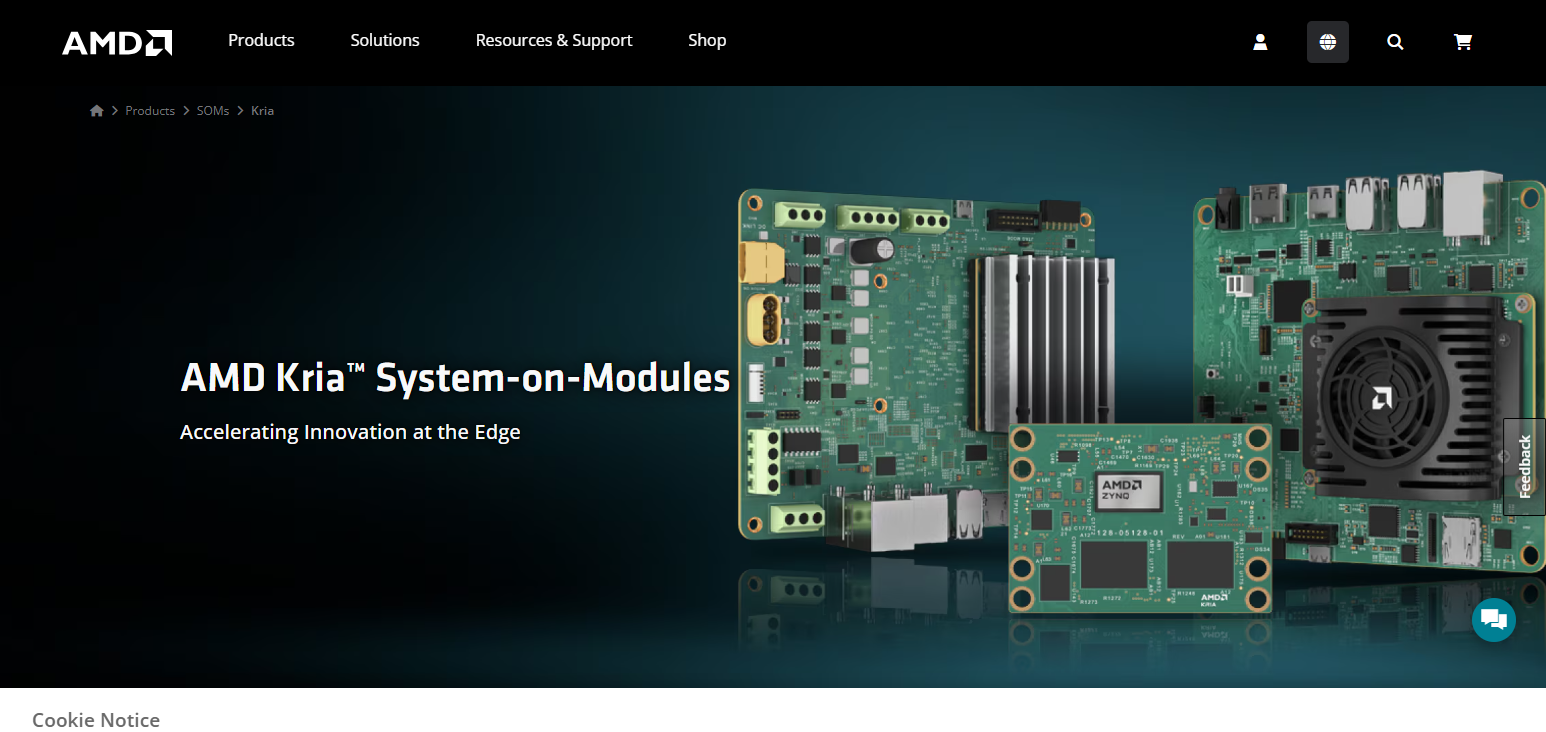Open the user account icon

pos(1260,42)
